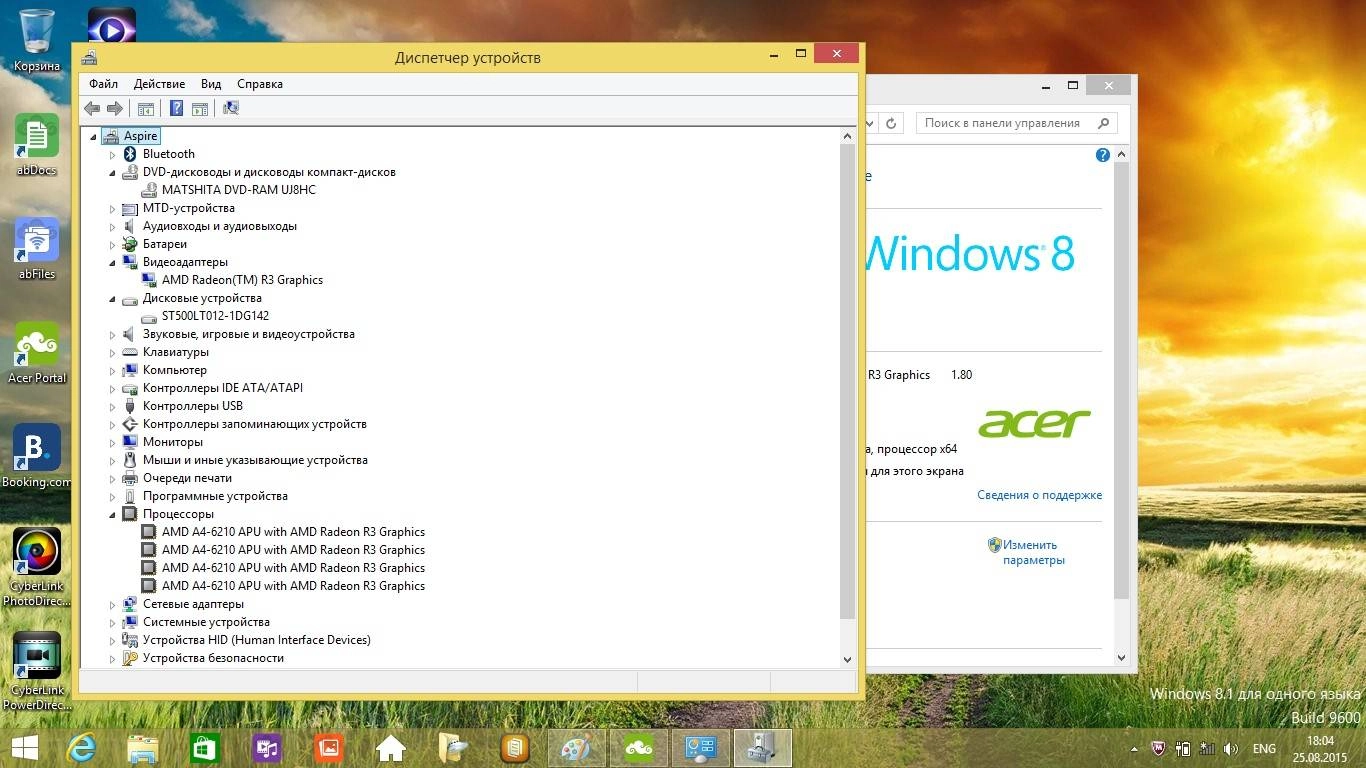Expand Аудиовходы и аудиовыходы category
This screenshot has width=1366, height=768.
click(x=112, y=227)
